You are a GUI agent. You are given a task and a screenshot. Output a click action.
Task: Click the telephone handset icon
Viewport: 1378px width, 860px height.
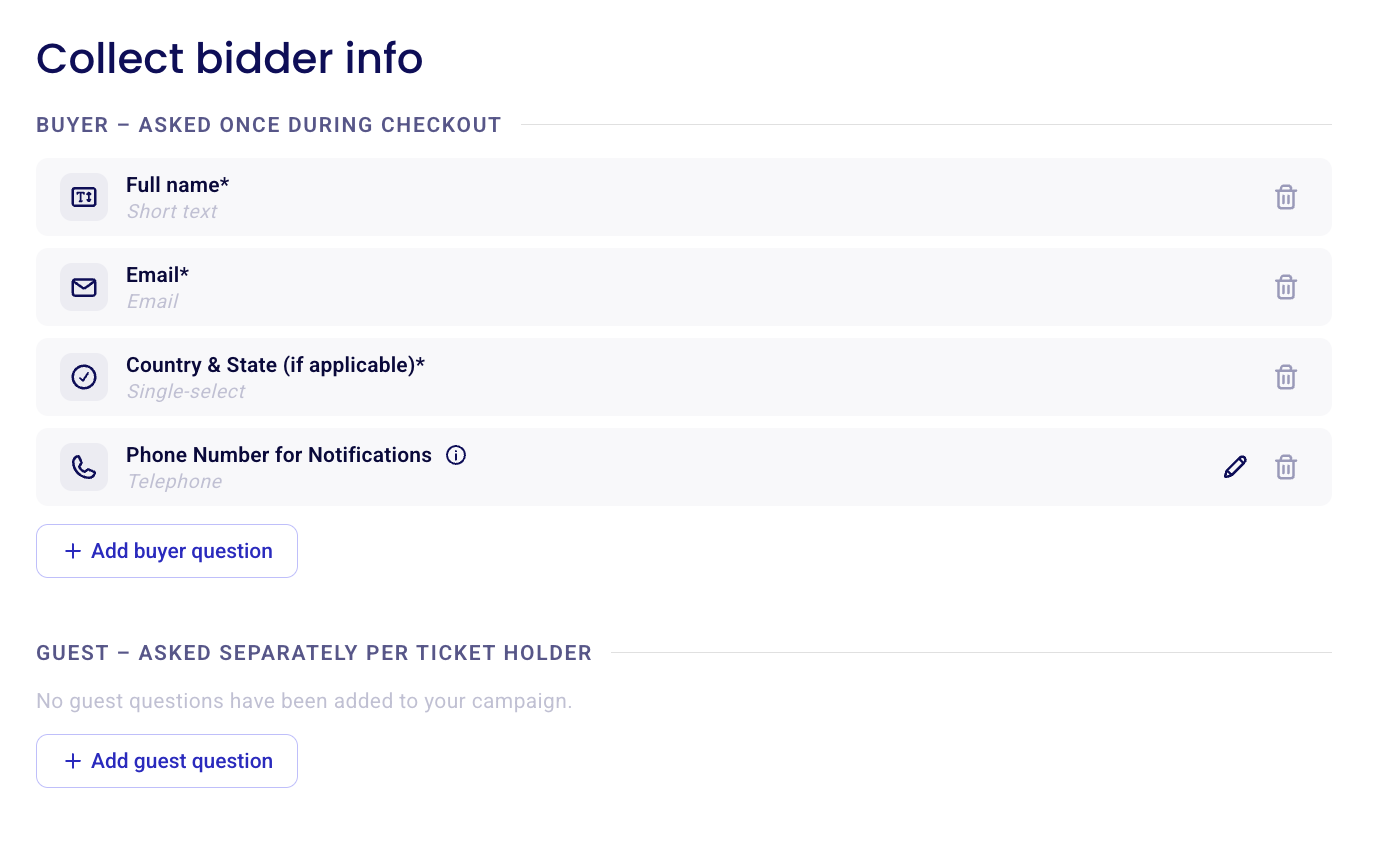point(84,467)
